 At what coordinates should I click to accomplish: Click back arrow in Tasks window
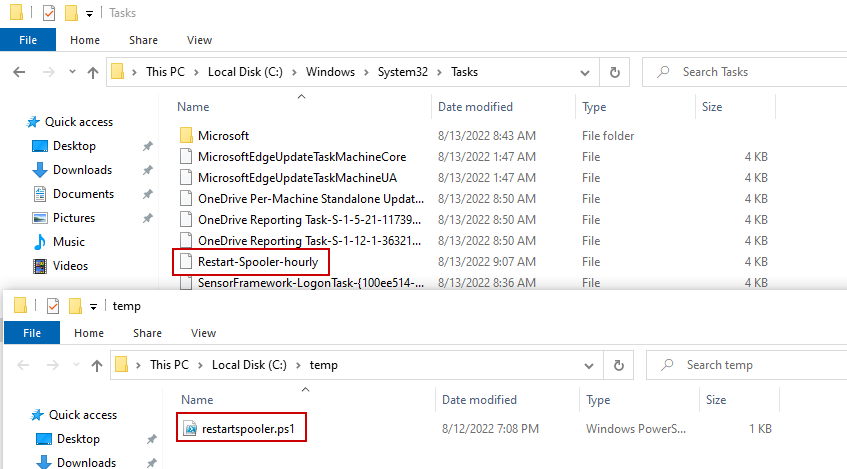click(21, 72)
